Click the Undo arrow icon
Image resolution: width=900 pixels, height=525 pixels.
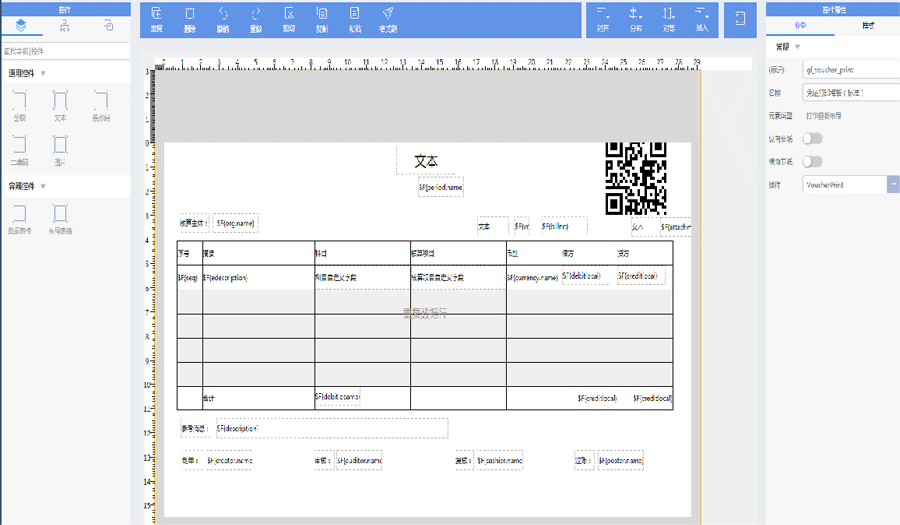(x=223, y=19)
